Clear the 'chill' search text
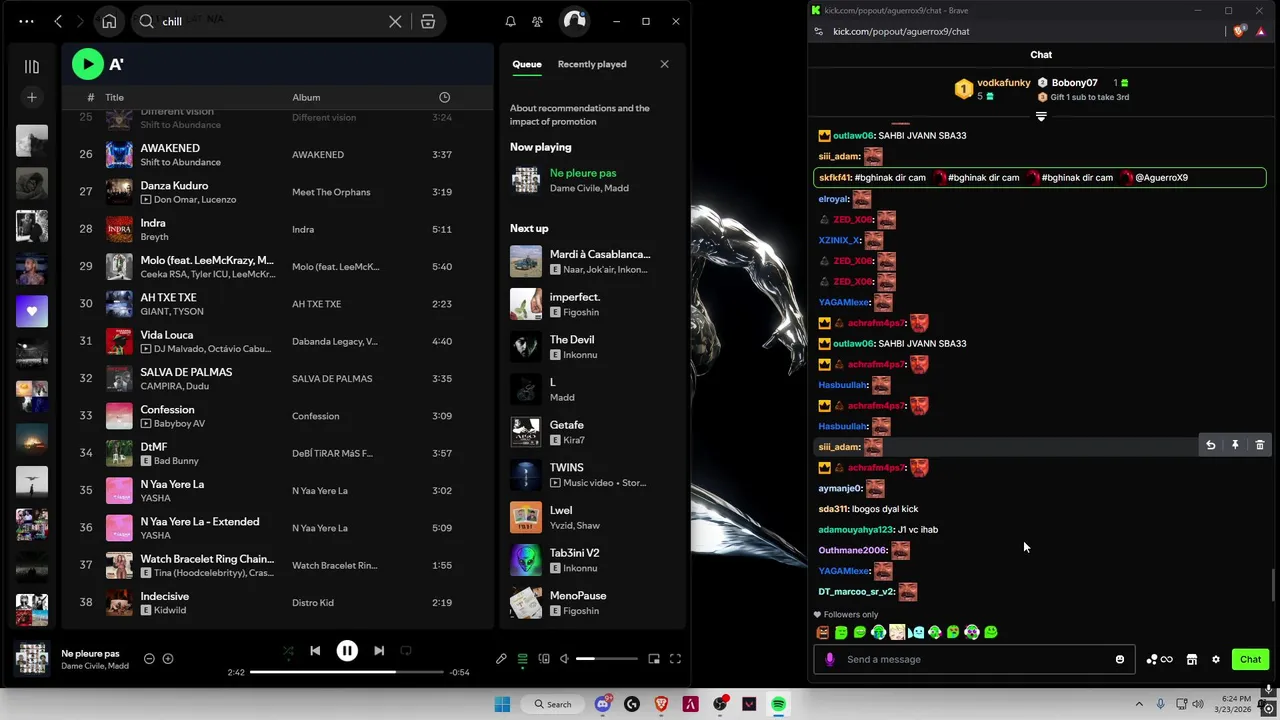Screen dimensions: 1280x720 (395, 21)
